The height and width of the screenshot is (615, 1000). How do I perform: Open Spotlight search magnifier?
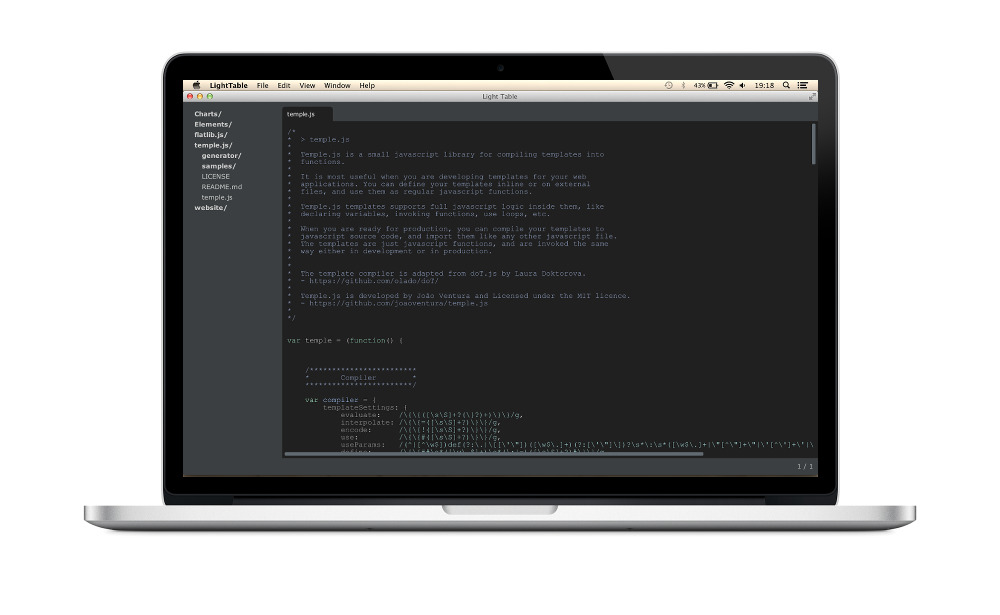click(786, 85)
